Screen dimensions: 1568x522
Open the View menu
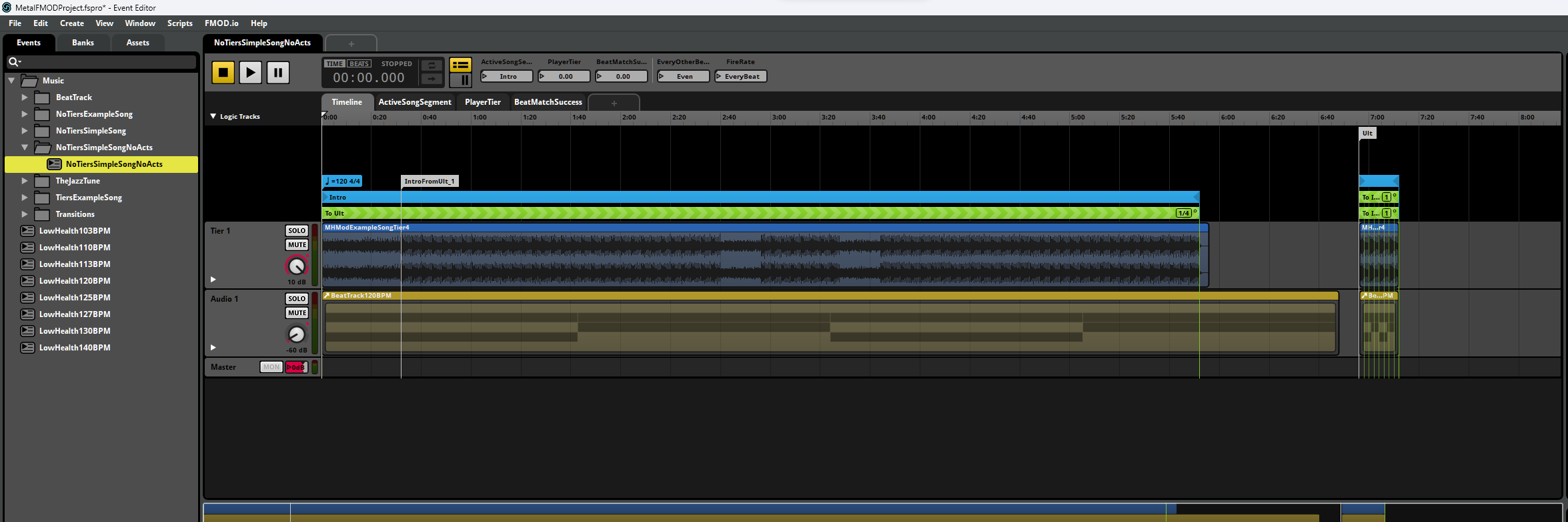105,23
